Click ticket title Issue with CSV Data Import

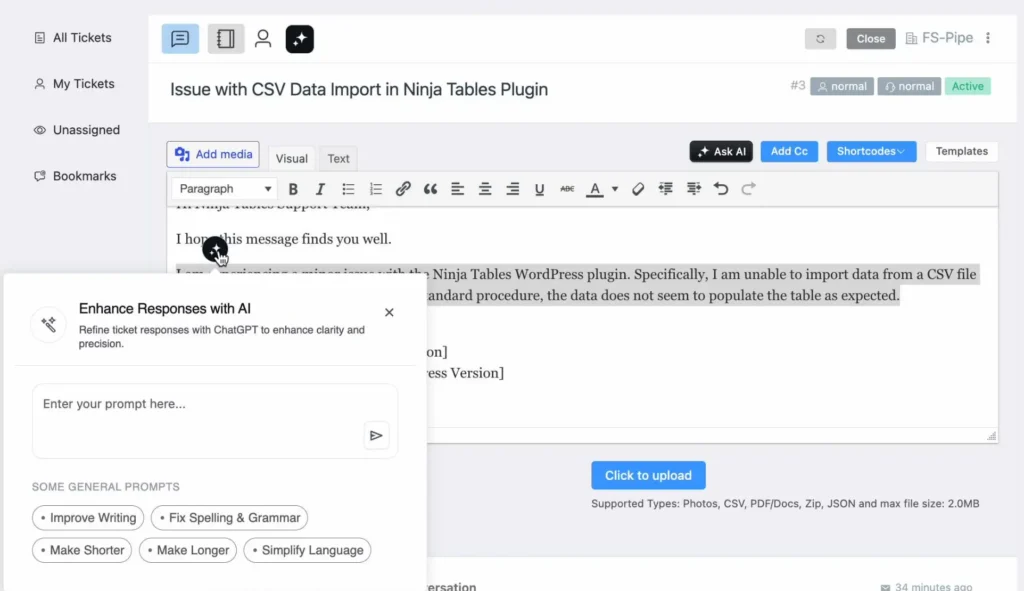359,89
